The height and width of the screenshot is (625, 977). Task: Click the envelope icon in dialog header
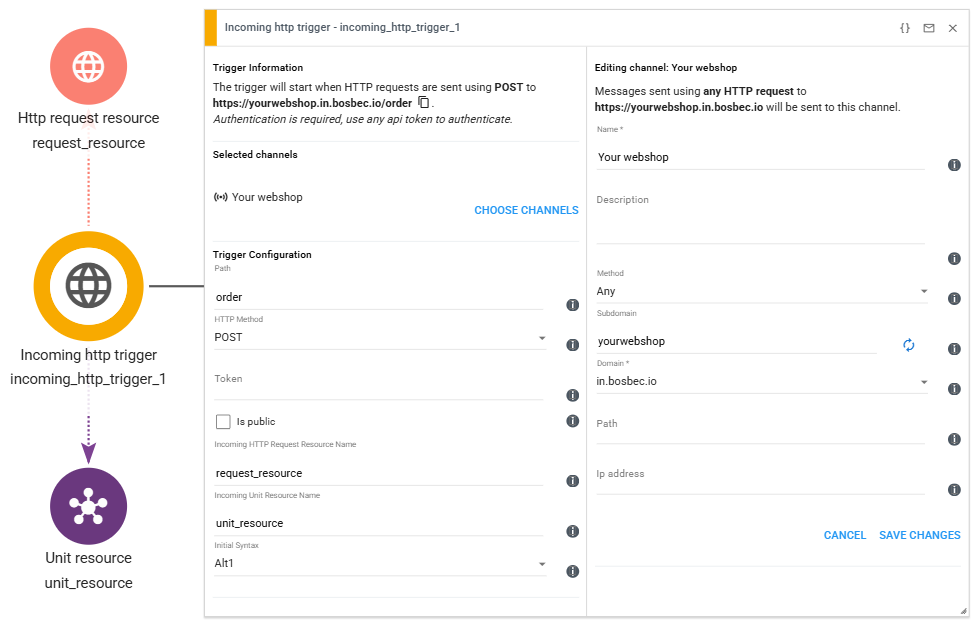(x=929, y=28)
